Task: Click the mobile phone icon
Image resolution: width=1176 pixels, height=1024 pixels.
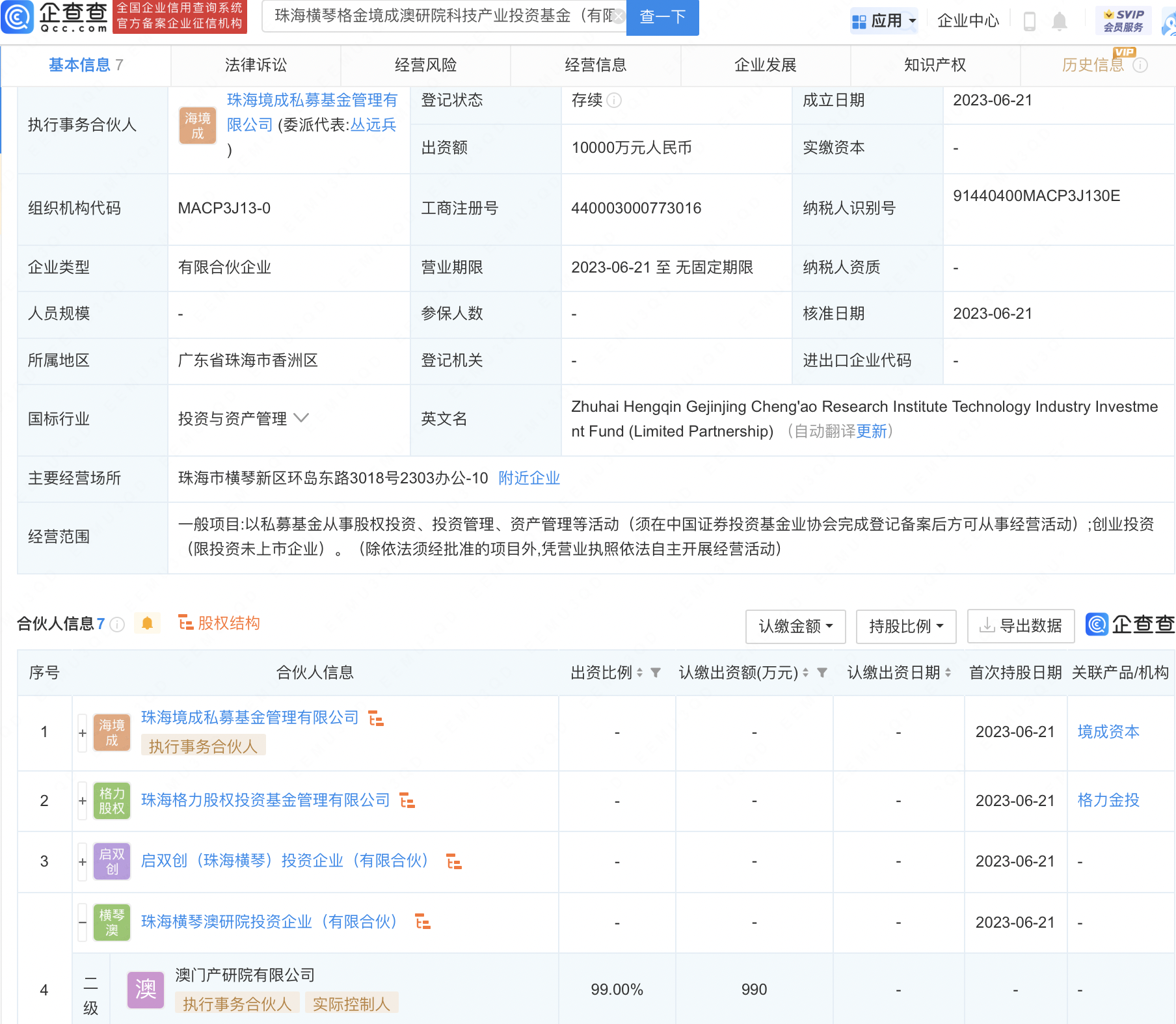Action: pyautogui.click(x=1030, y=21)
